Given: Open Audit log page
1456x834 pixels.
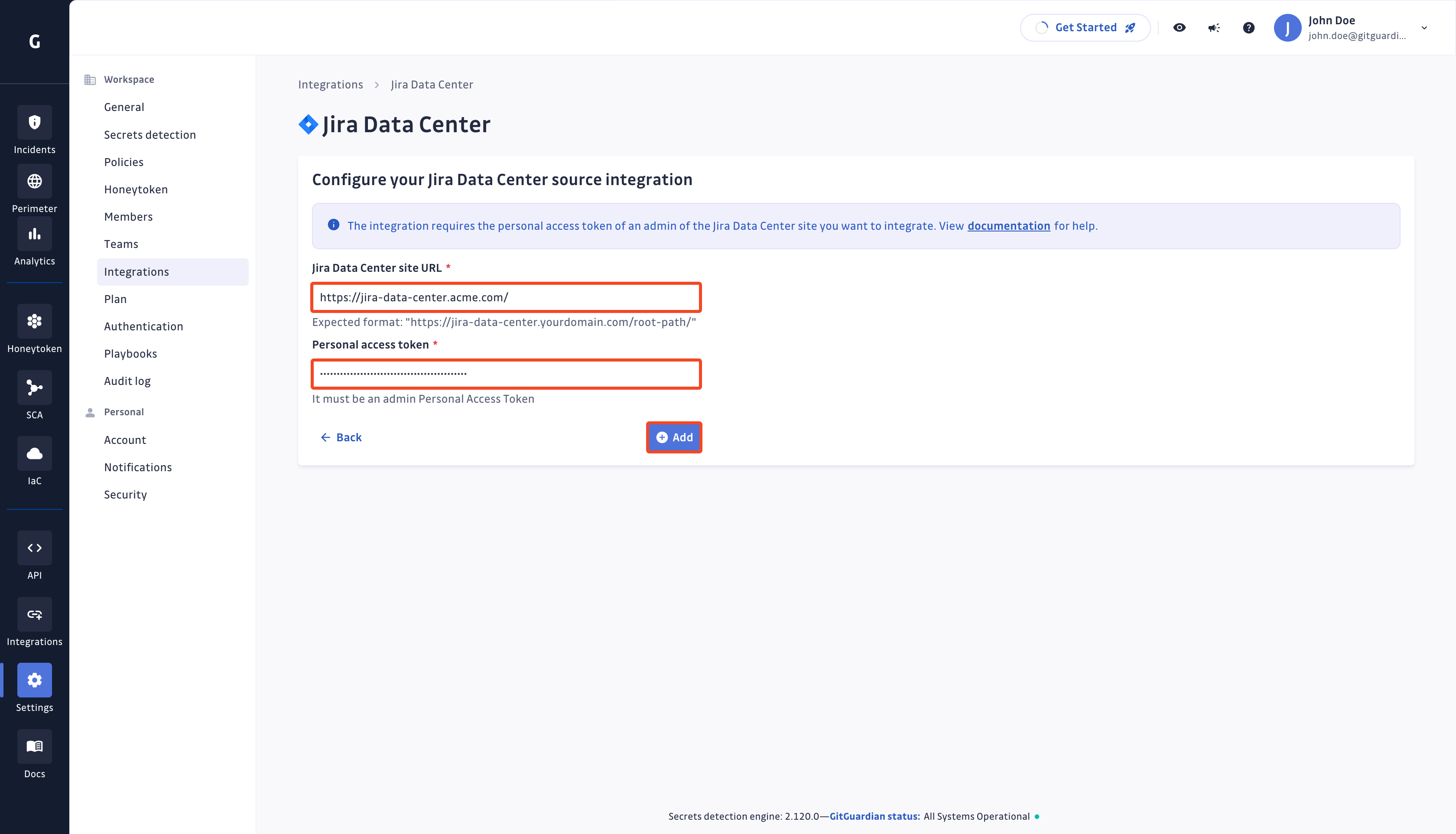Looking at the screenshot, I should (127, 381).
